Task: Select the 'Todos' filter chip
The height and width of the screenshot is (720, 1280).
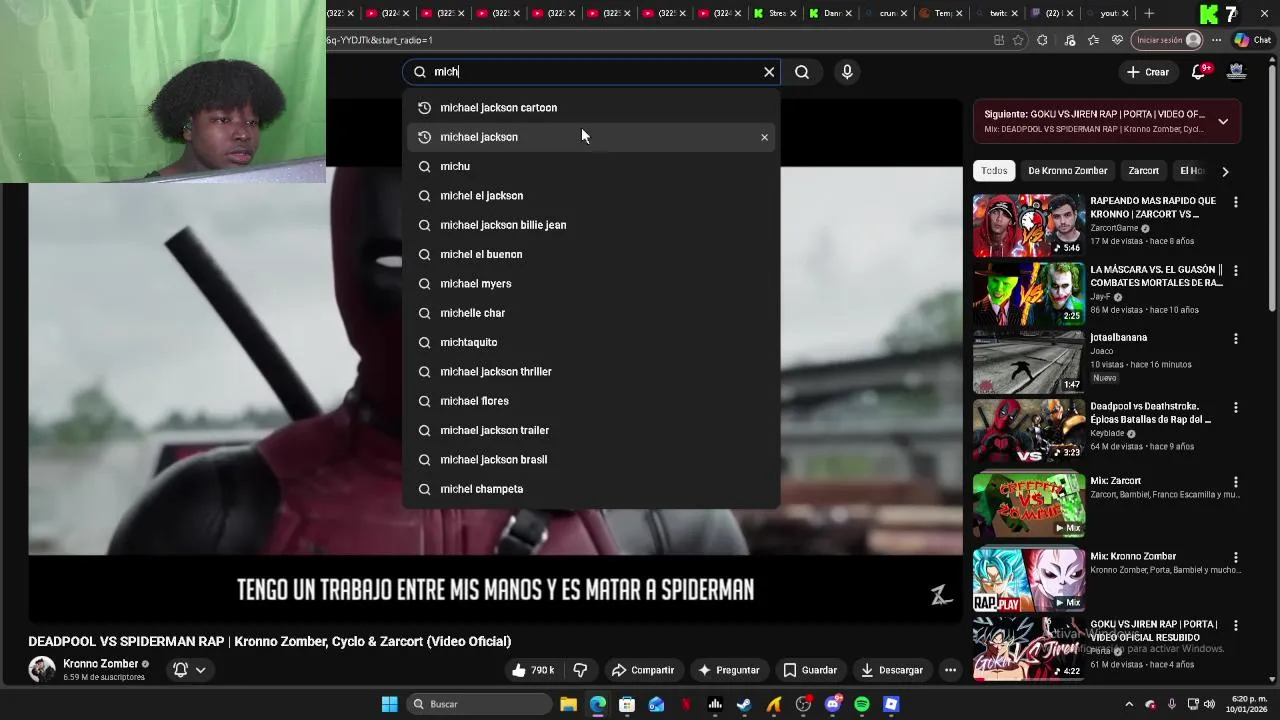Action: coord(994,171)
